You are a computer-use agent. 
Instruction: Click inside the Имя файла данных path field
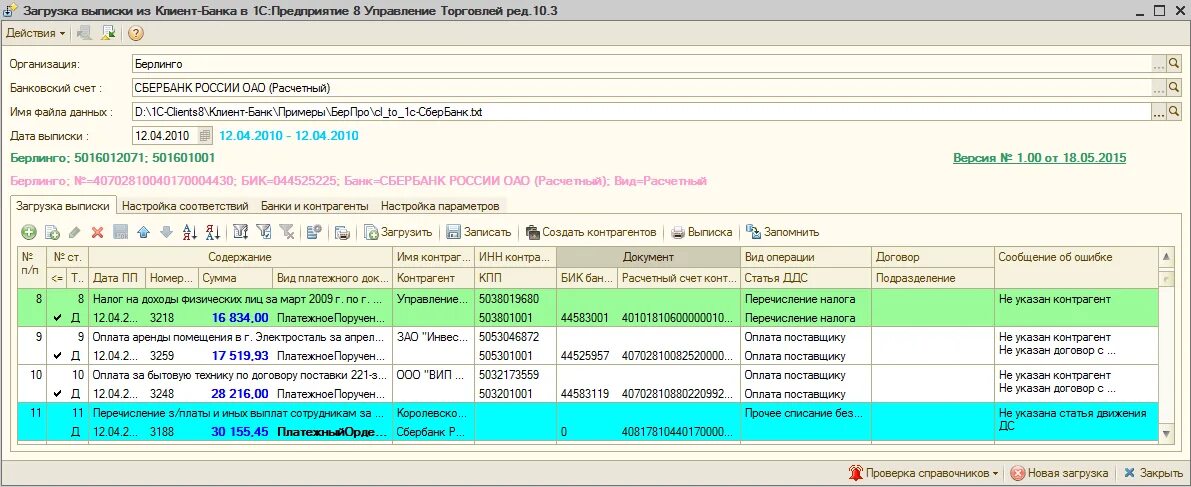pos(641,112)
